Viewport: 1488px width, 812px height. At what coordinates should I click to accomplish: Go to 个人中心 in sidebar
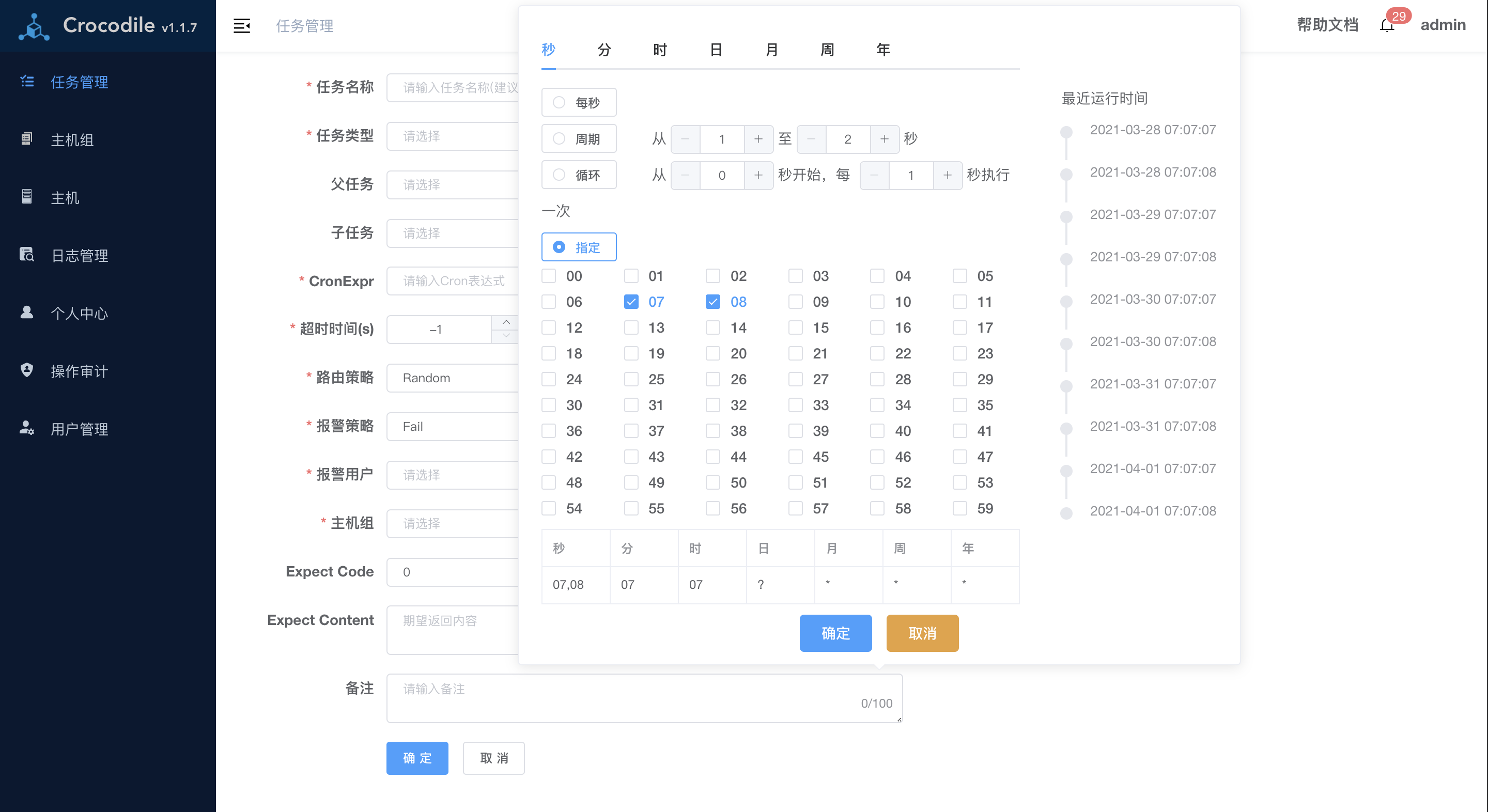[79, 313]
